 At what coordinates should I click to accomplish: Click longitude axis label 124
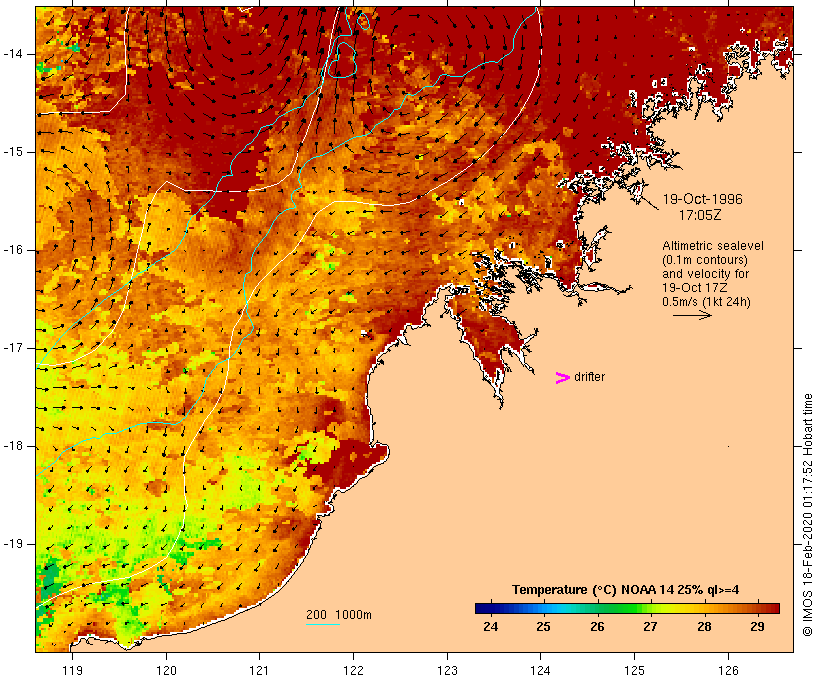[x=540, y=670]
